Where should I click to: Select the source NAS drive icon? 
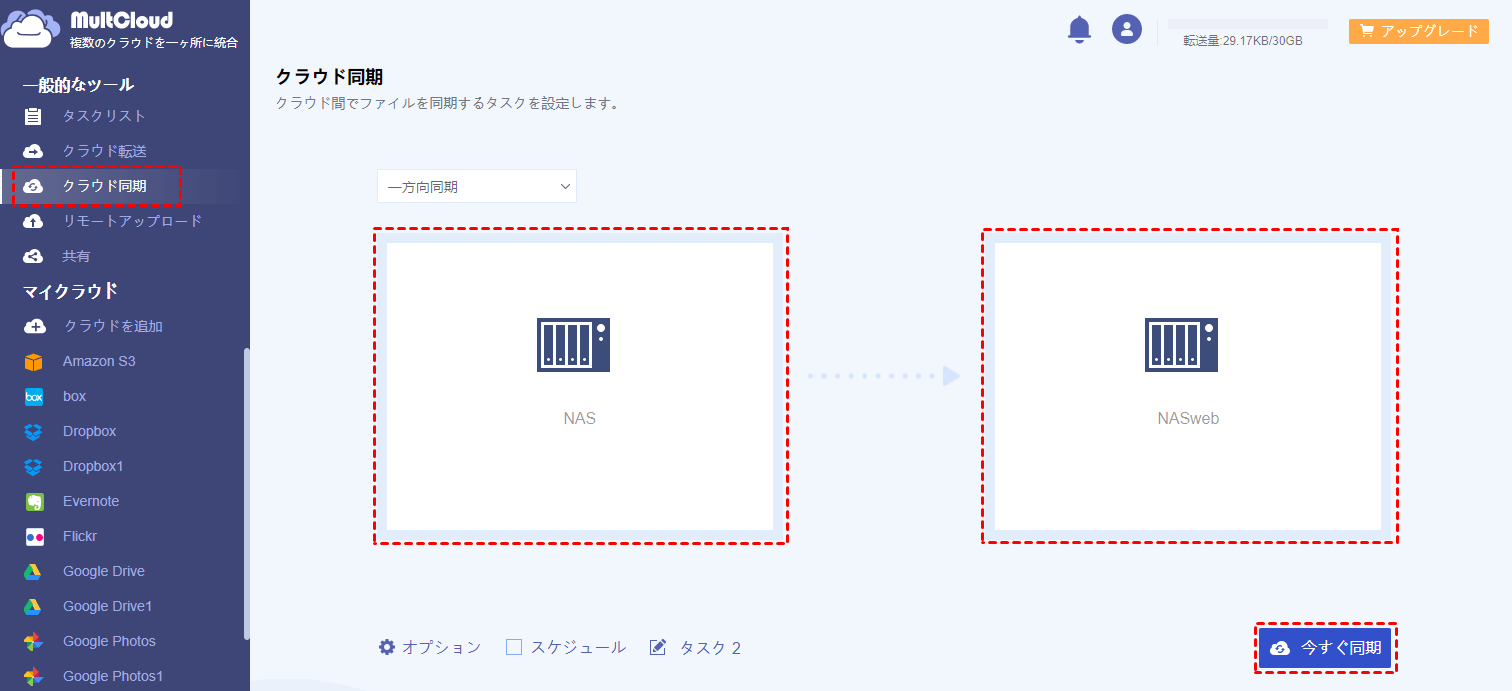573,345
